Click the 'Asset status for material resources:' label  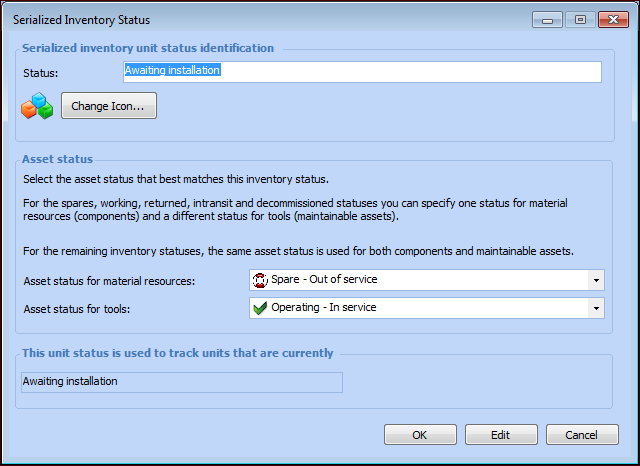tap(109, 281)
